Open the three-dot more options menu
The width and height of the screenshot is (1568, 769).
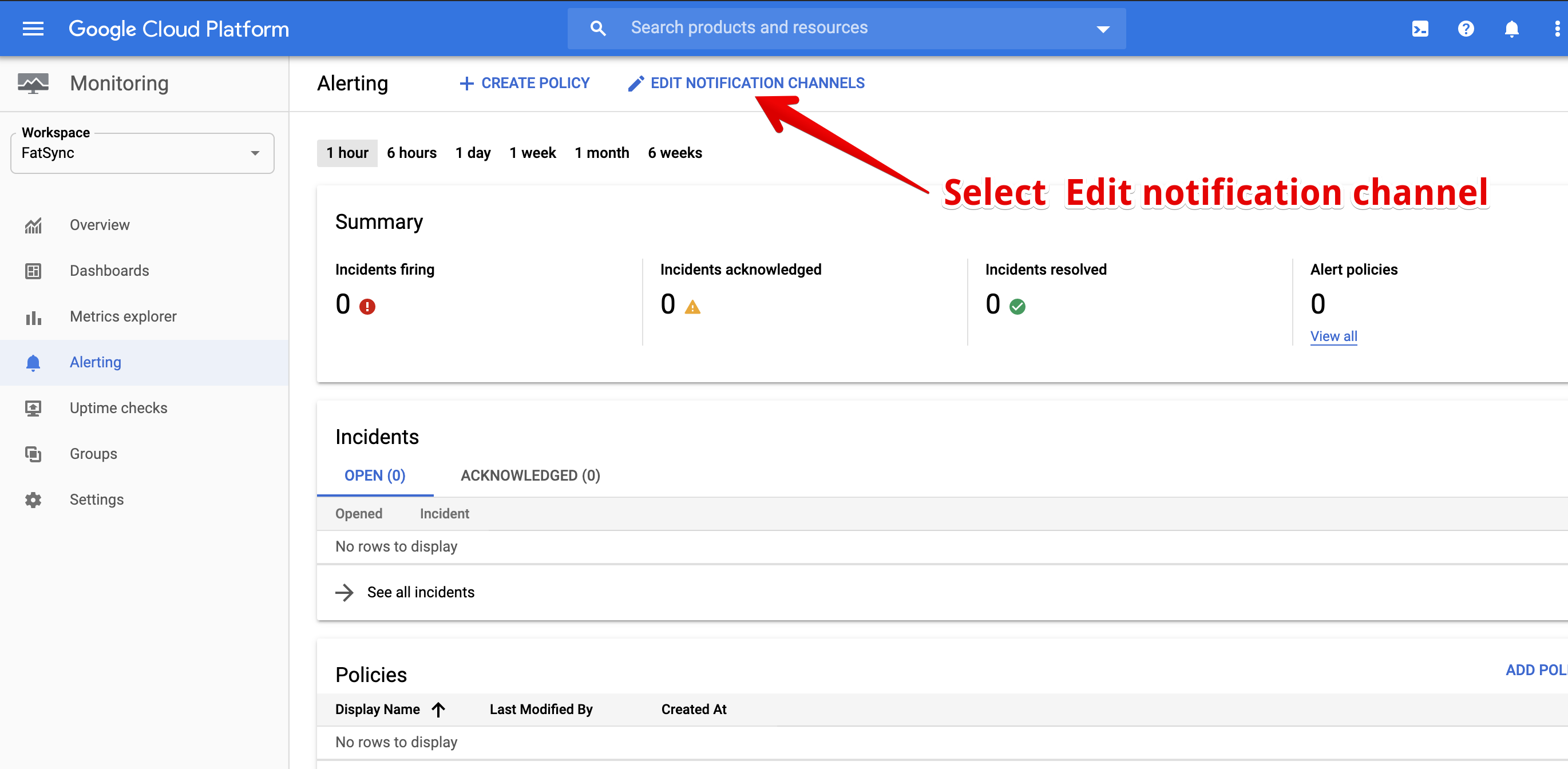tap(1557, 29)
